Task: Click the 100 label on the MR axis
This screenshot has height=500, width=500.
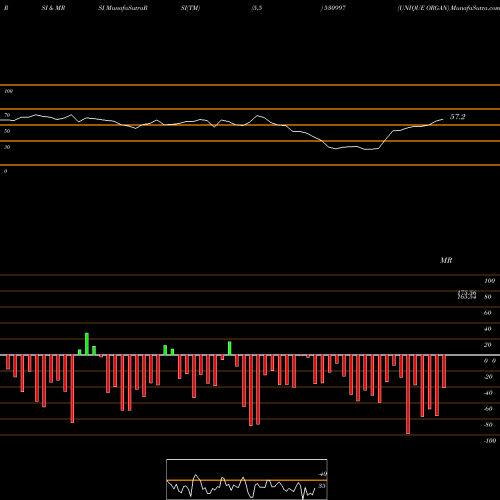Action: click(x=489, y=281)
